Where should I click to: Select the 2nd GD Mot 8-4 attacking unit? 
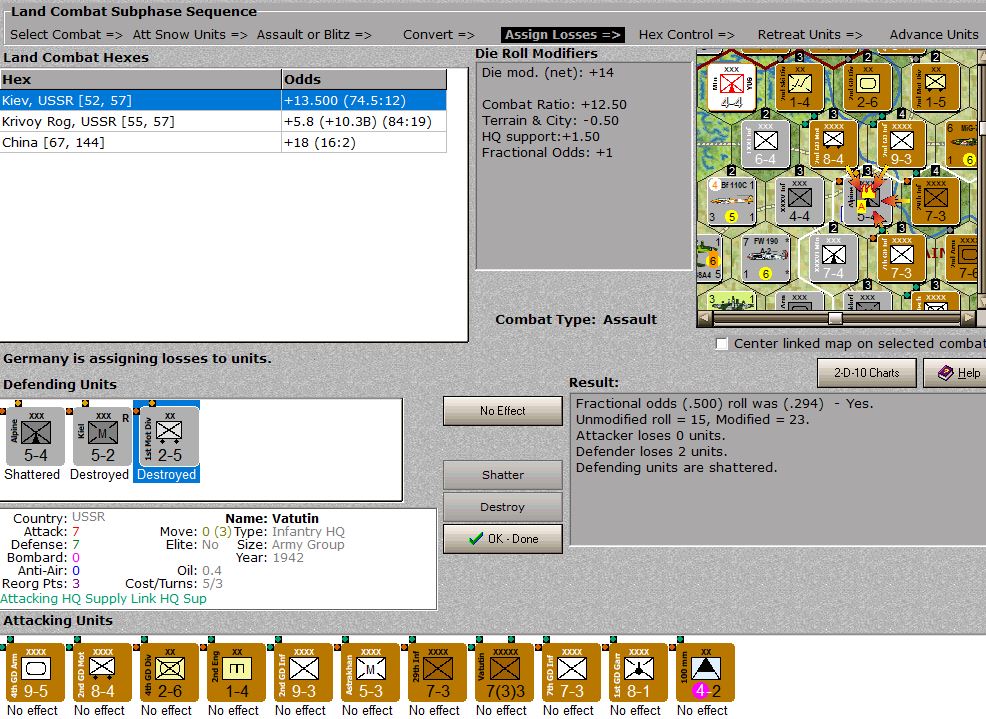102,671
